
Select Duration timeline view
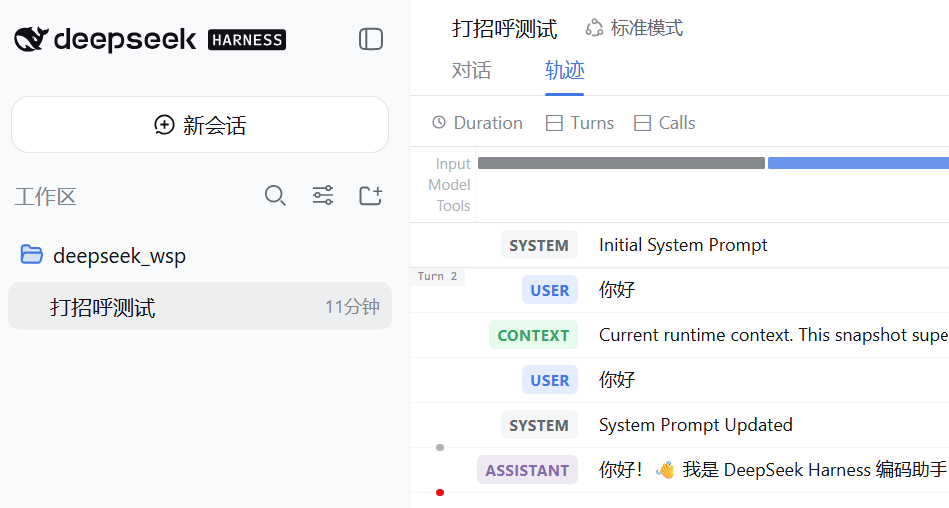click(x=478, y=123)
